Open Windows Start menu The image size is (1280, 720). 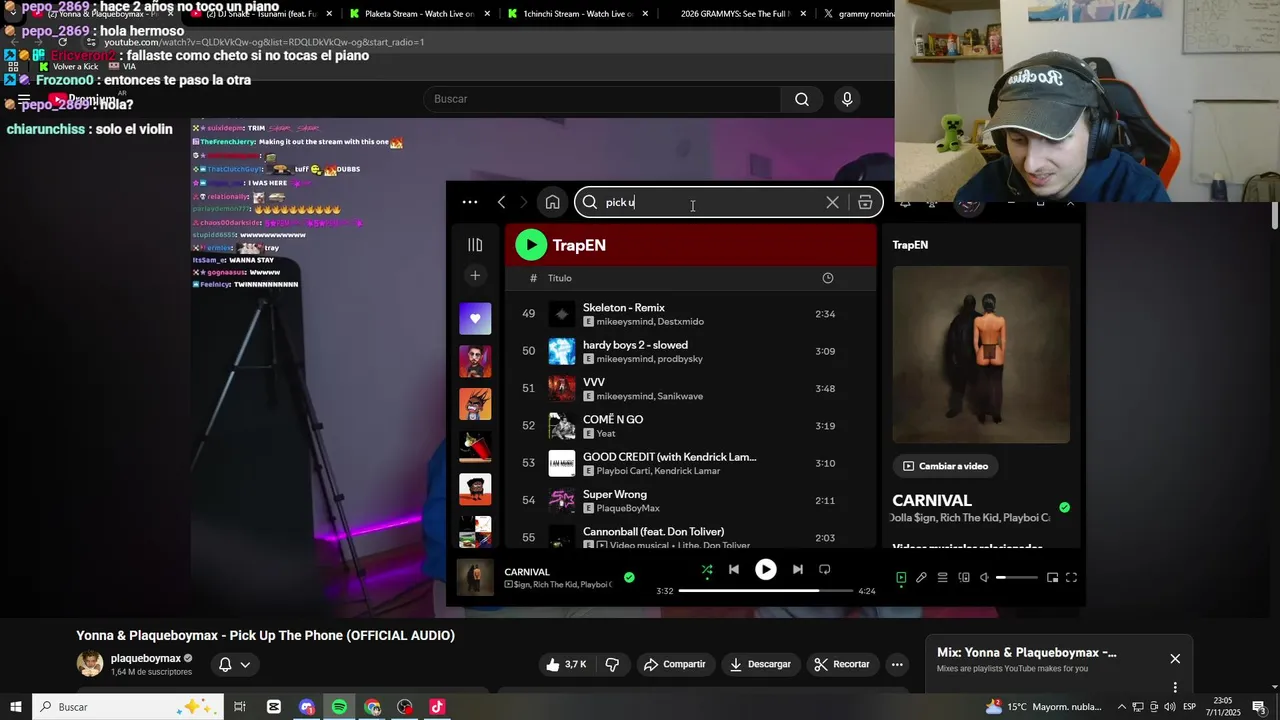pos(16,707)
